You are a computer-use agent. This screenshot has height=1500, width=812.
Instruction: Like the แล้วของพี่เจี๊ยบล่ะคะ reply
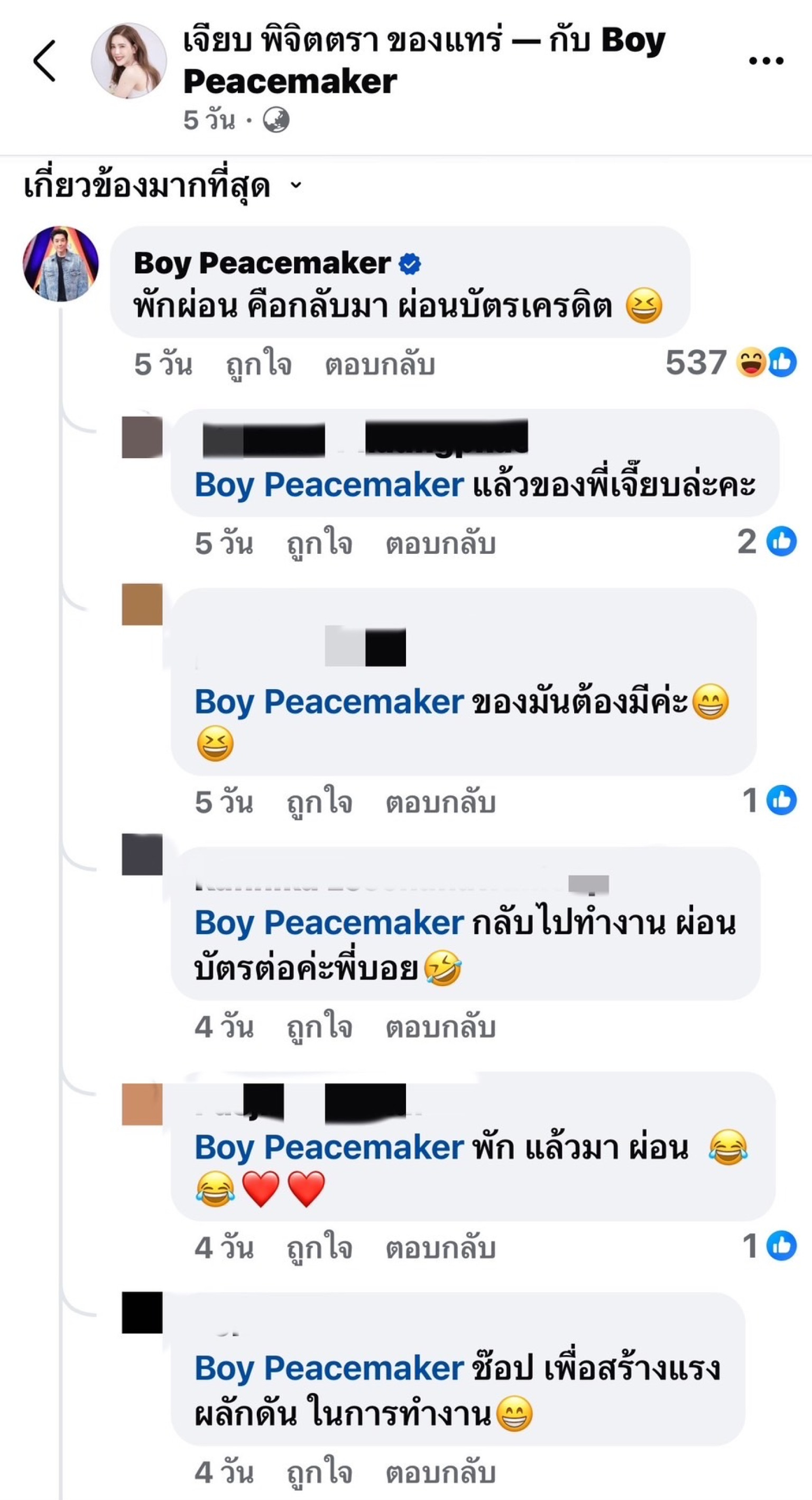[x=319, y=543]
